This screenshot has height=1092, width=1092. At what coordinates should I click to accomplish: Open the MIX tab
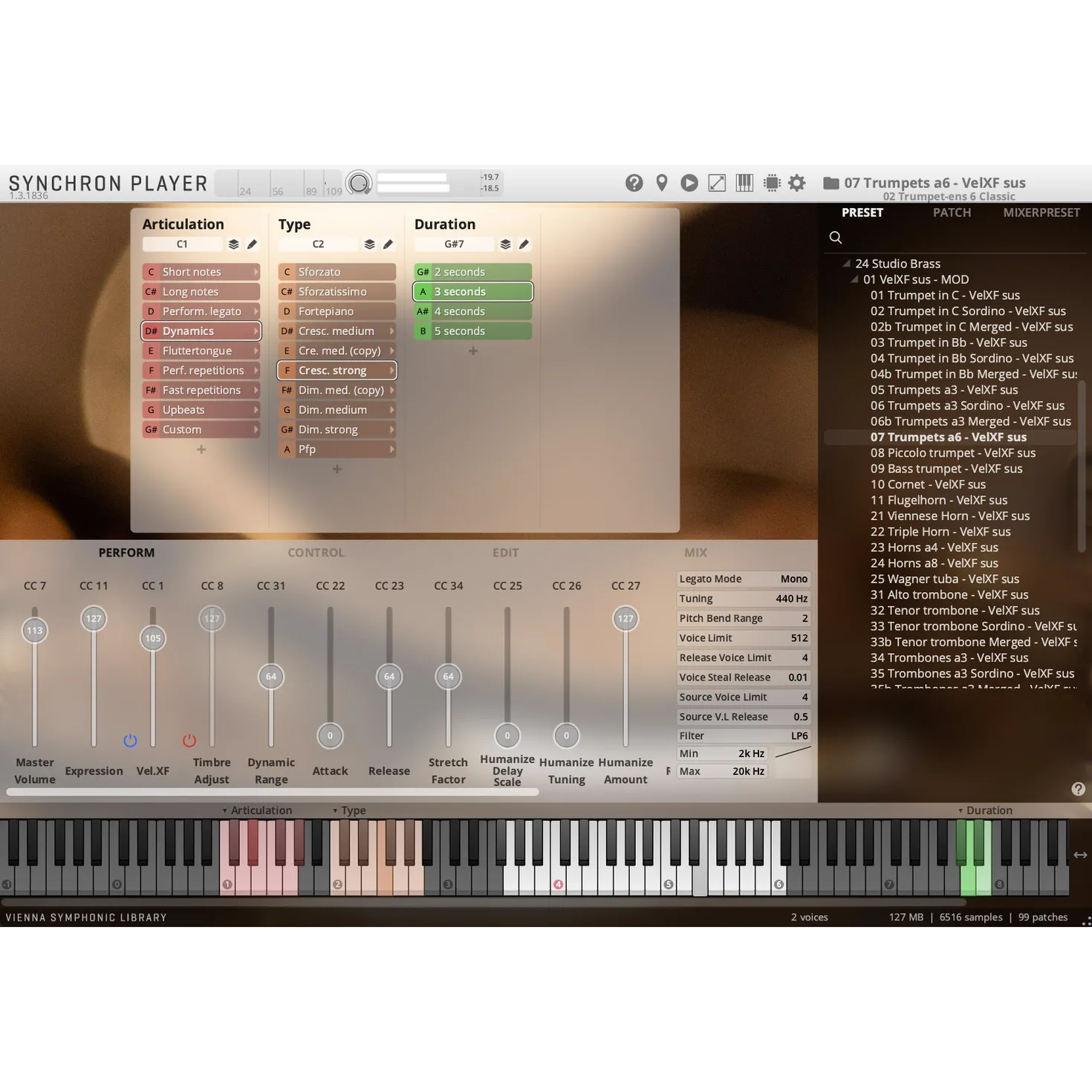695,553
